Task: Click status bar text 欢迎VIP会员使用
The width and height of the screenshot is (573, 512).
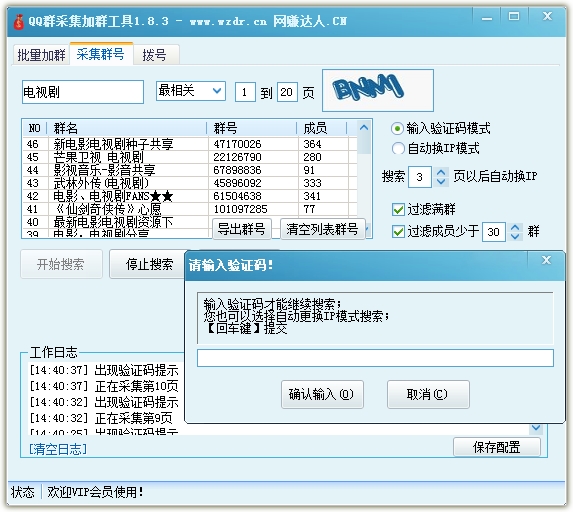Action: coord(95,492)
